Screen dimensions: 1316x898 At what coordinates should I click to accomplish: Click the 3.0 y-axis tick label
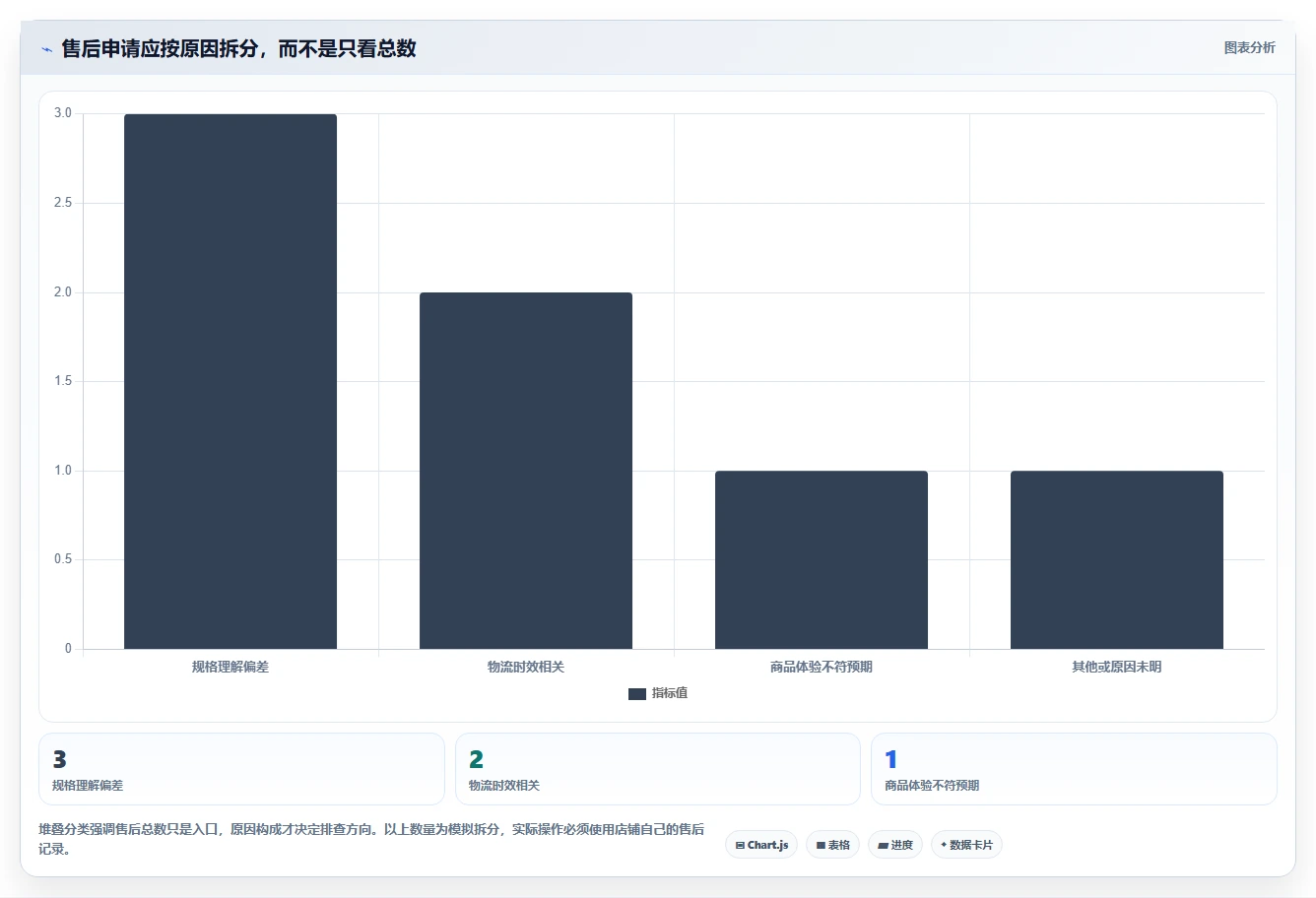tap(63, 113)
